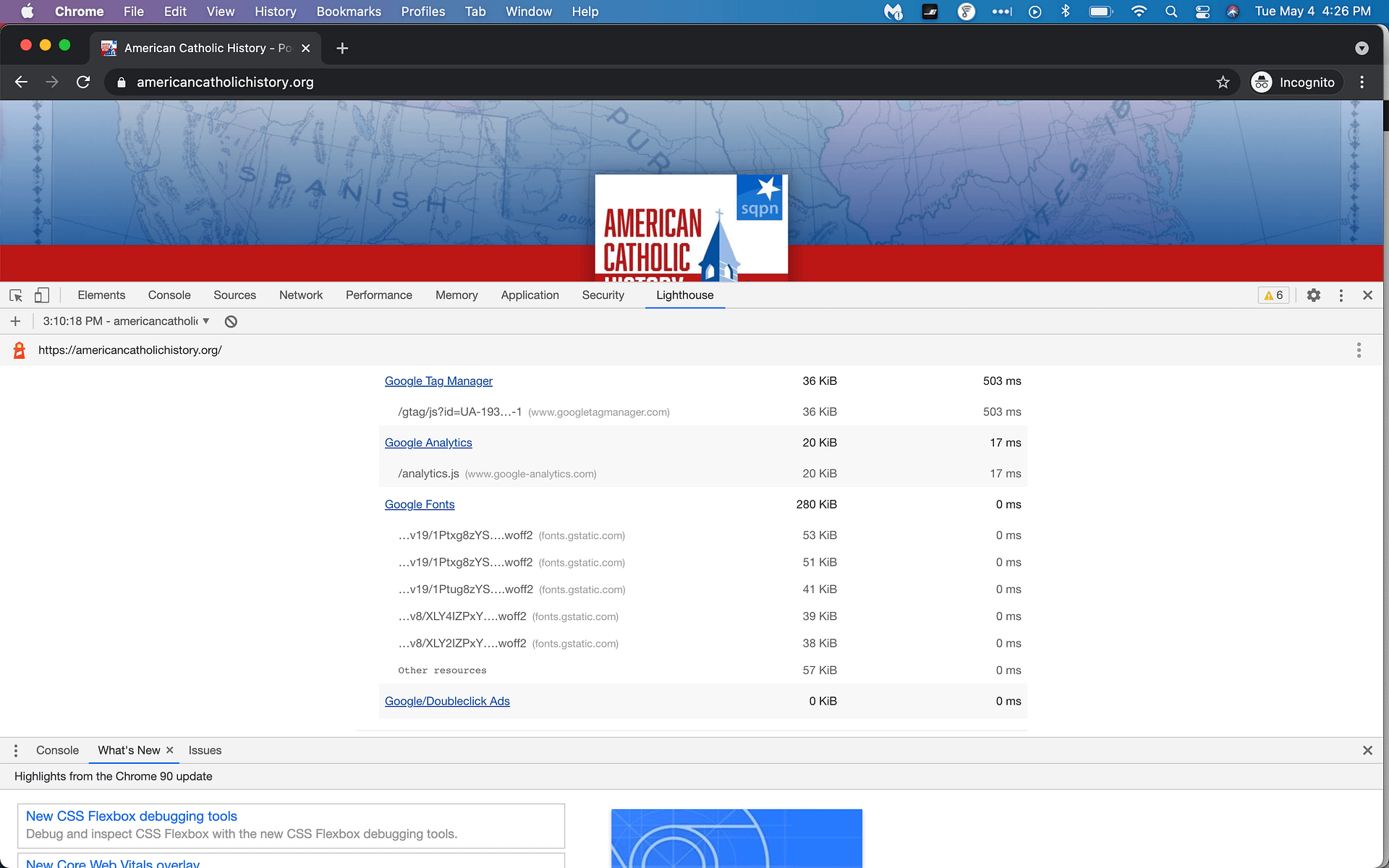1389x868 pixels.
Task: Reload the current page
Action: (x=83, y=82)
